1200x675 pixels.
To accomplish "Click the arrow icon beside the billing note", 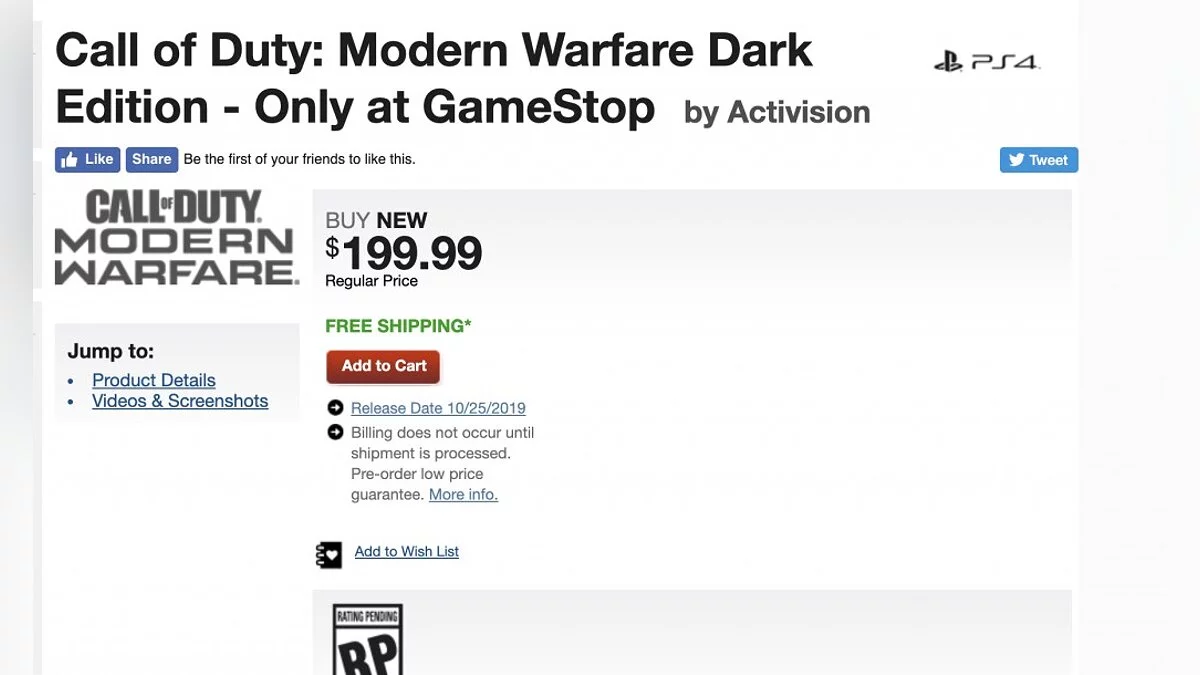I will pos(335,432).
